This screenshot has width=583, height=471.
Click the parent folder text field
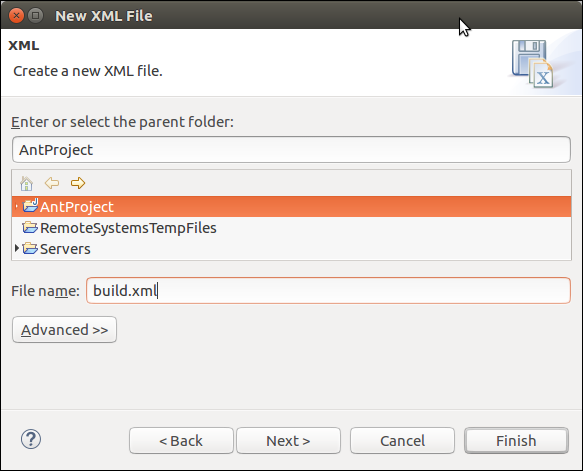(x=291, y=149)
